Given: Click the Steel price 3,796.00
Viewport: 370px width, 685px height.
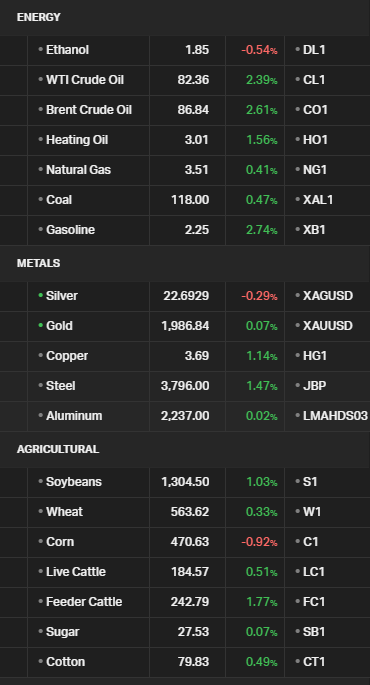Looking at the screenshot, I should pos(185,386).
